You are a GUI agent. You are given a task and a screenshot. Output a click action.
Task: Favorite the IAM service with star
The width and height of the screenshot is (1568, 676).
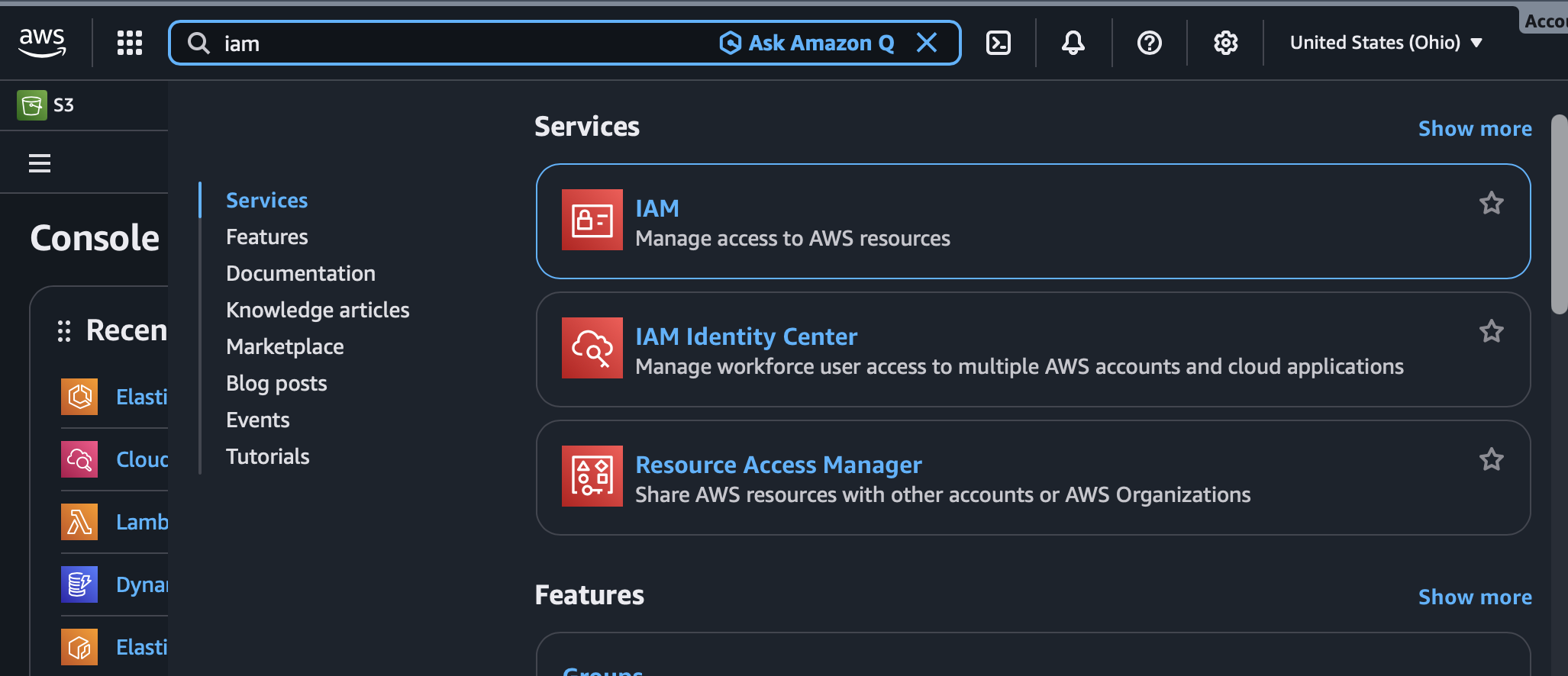[x=1492, y=203]
